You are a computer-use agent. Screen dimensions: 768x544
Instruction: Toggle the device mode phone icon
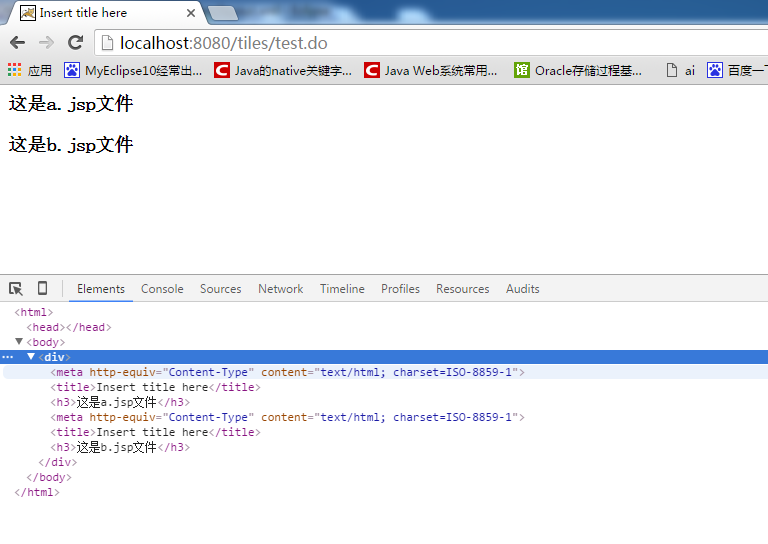click(x=42, y=289)
